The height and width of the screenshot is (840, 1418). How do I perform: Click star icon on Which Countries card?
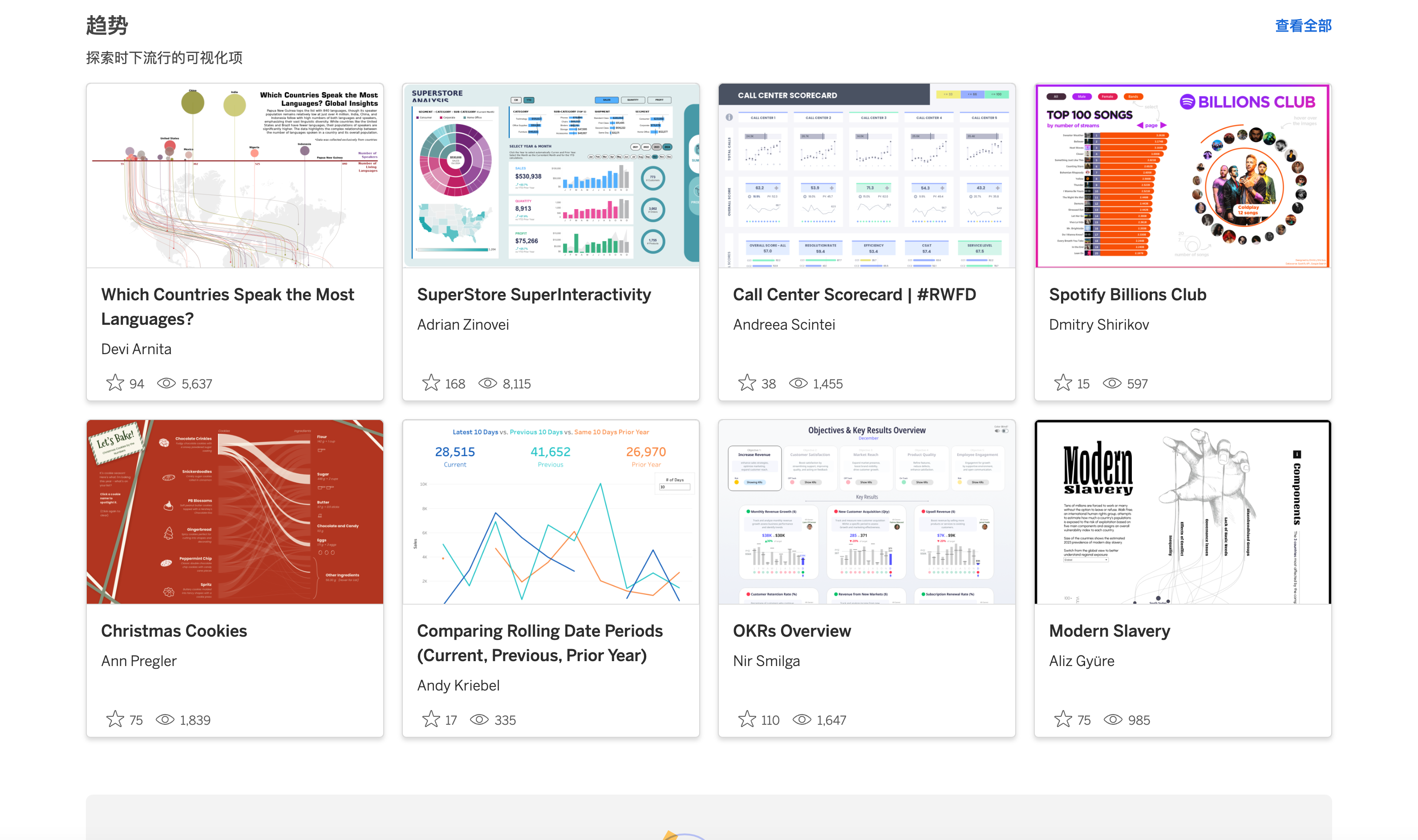click(x=115, y=383)
